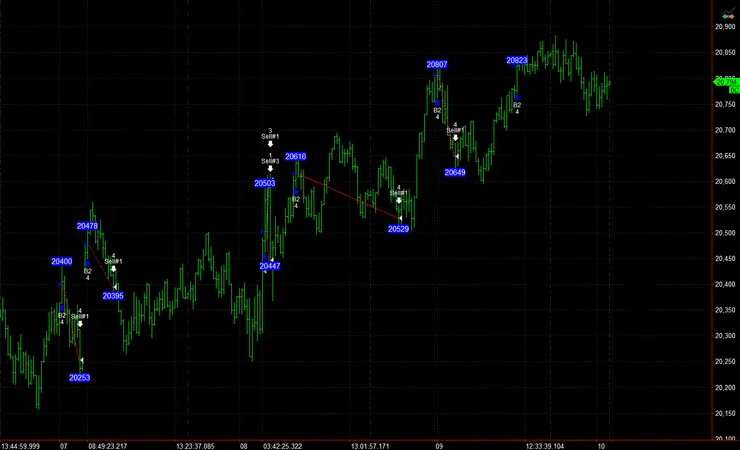Click the 20,450 price axis label
Image resolution: width=740 pixels, height=450 pixels.
(725, 258)
